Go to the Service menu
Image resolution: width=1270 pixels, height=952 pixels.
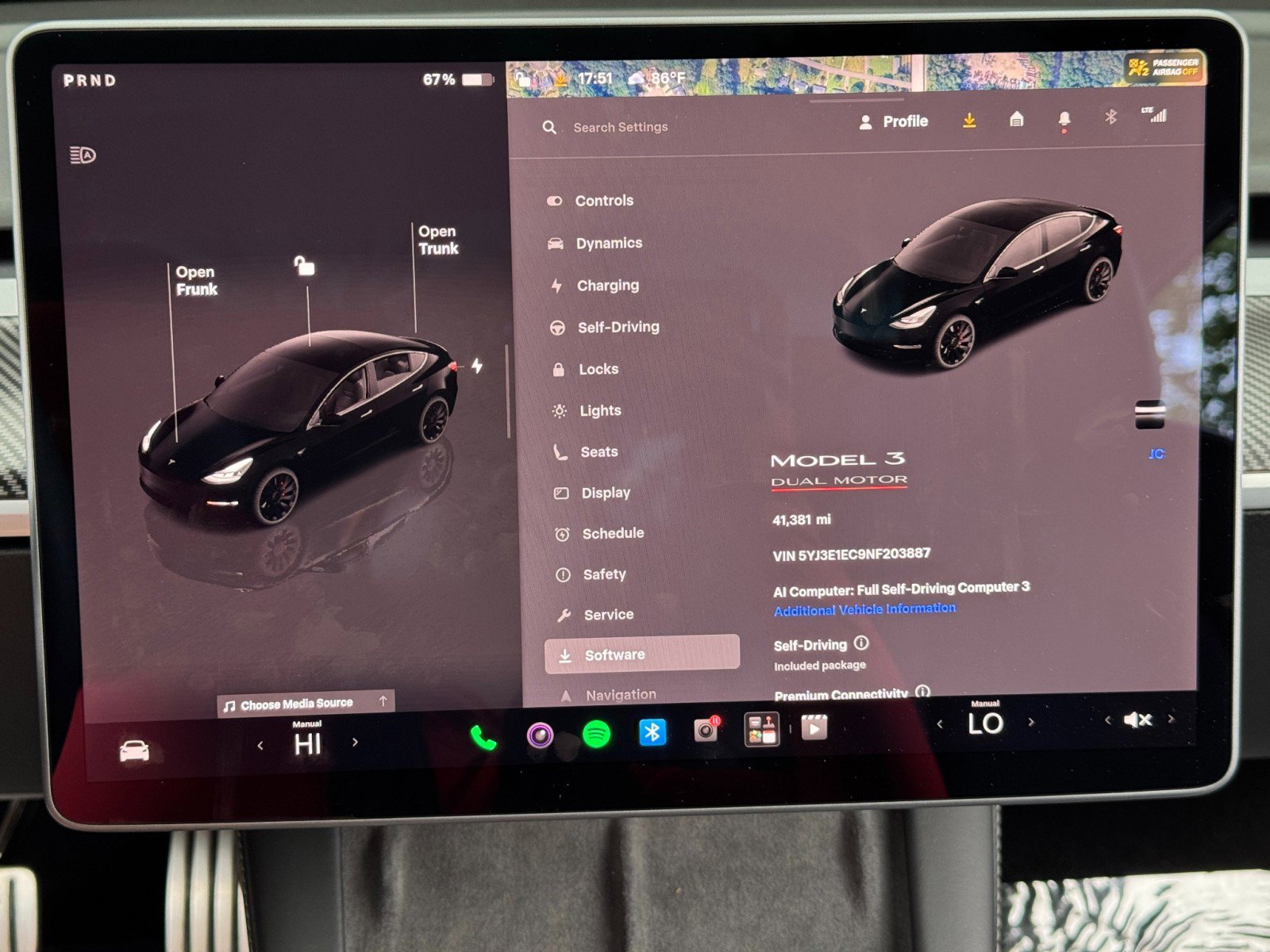[x=595, y=615]
